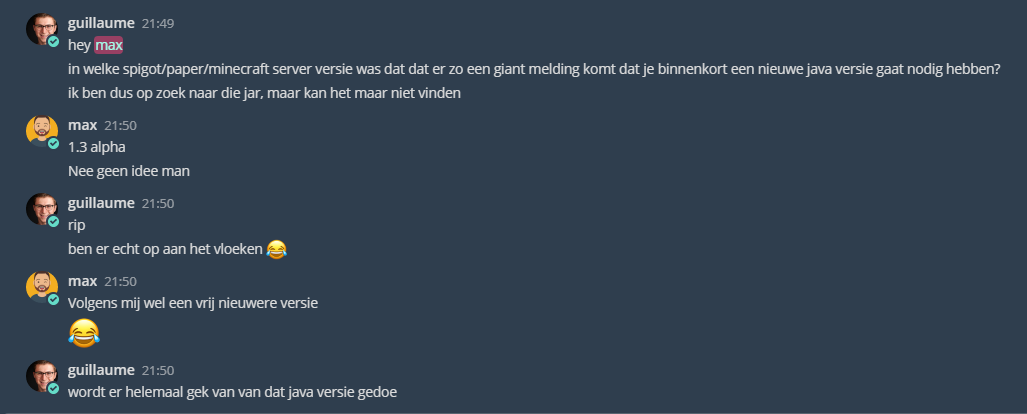Click the 21:50 timestamp above "1.3 alpha"
The width and height of the screenshot is (1027, 414).
(121, 126)
